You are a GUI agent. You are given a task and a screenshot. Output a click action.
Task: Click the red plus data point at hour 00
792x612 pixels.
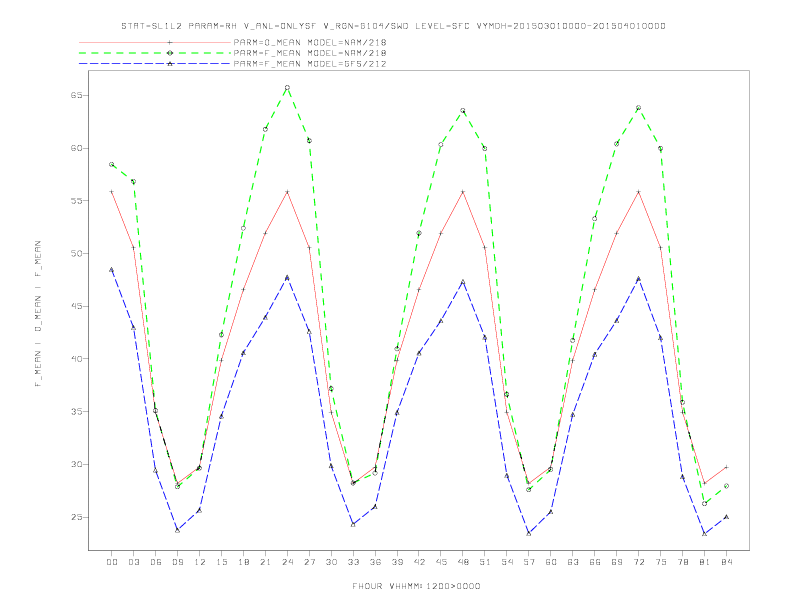[x=112, y=192]
